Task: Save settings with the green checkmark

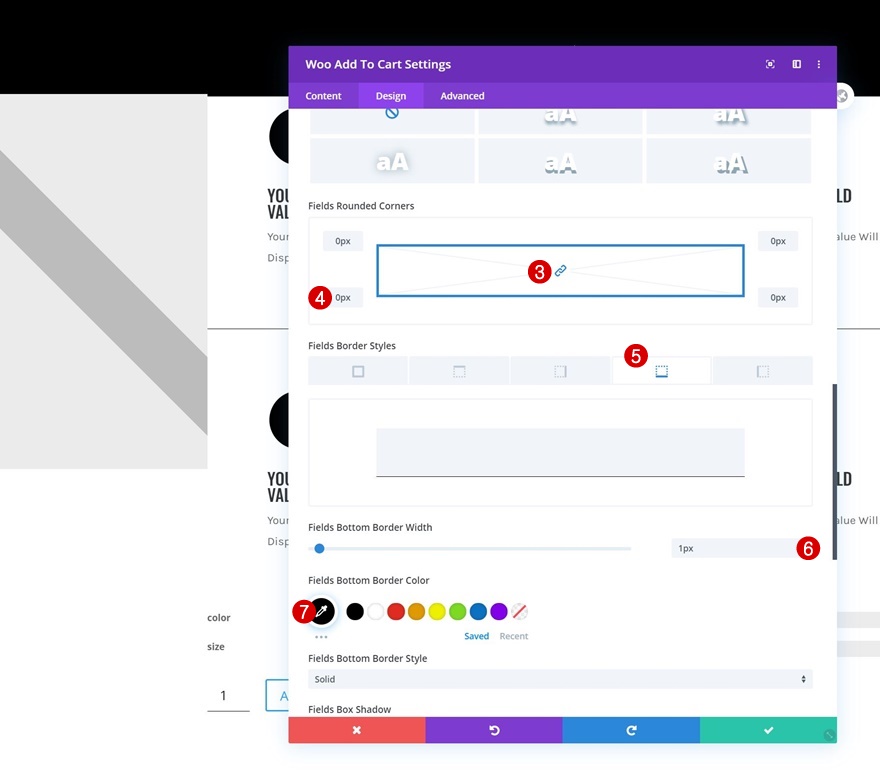Action: 768,730
